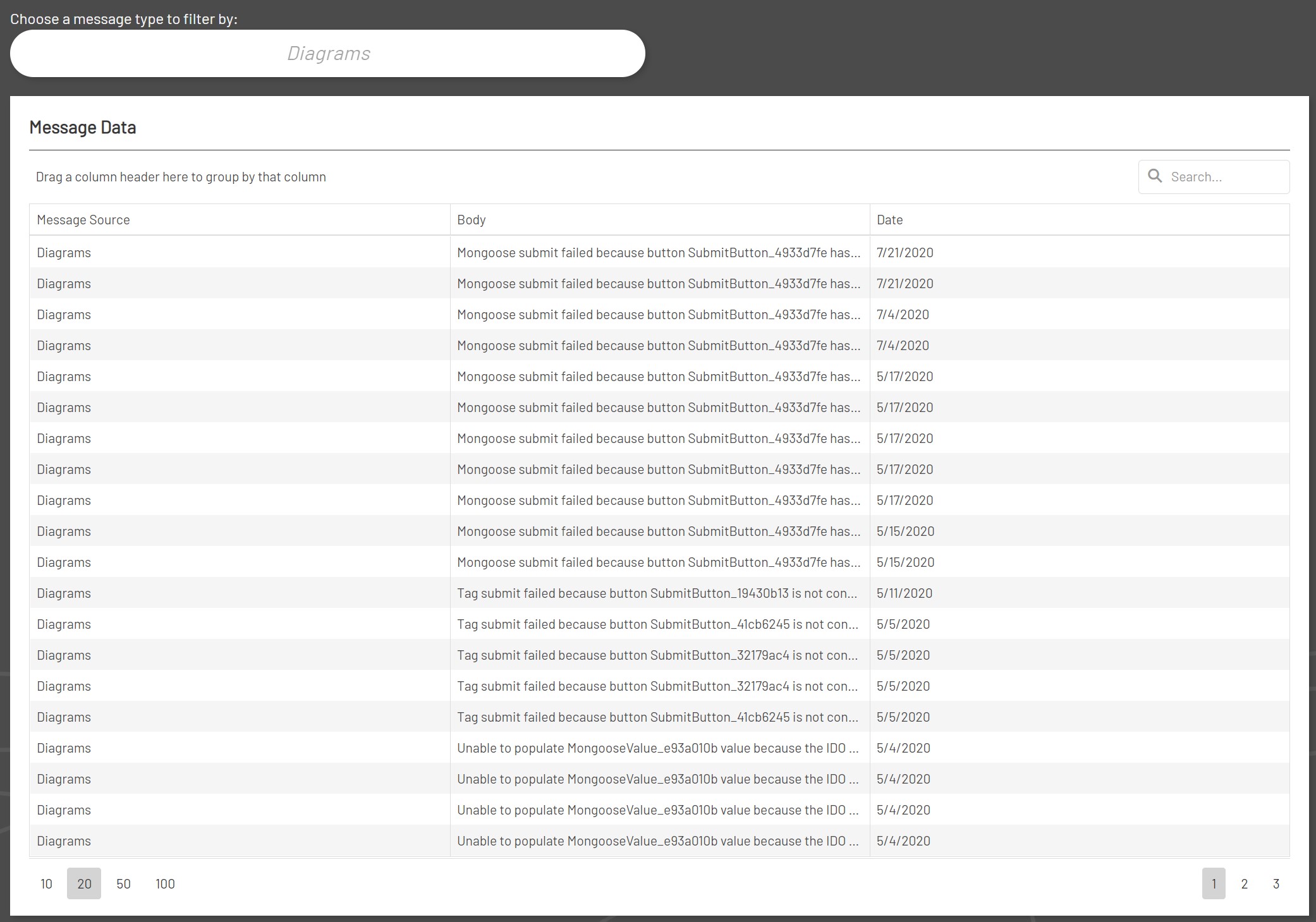Select page size of 50 rows

(x=123, y=883)
